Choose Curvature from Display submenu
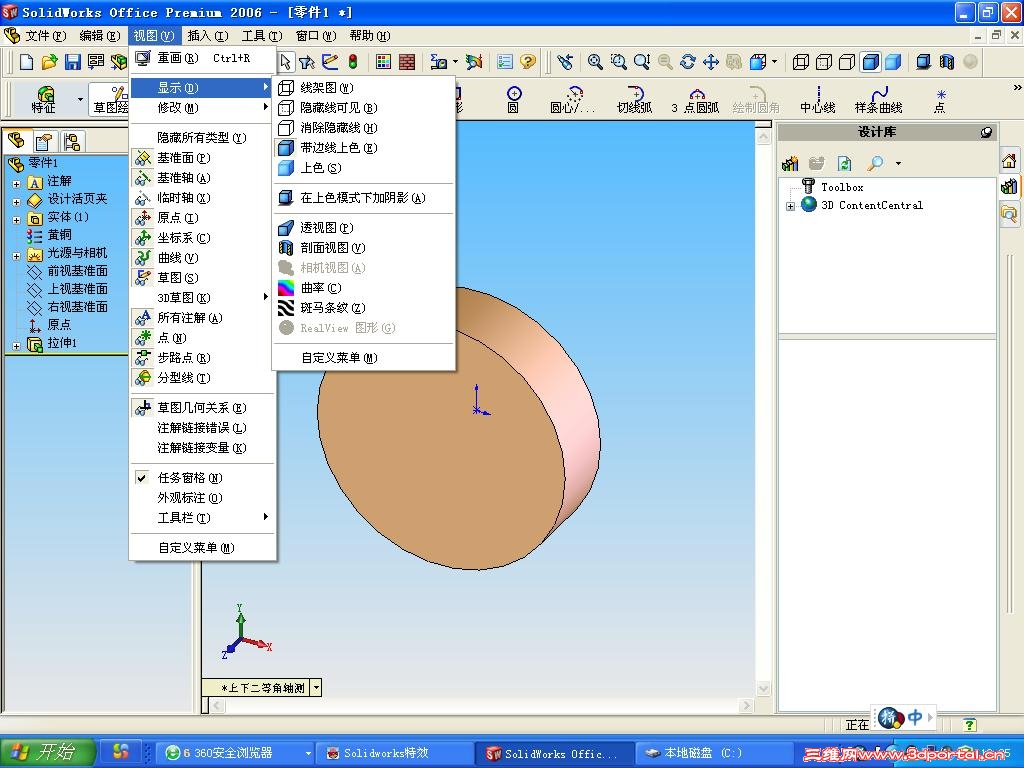 point(363,287)
